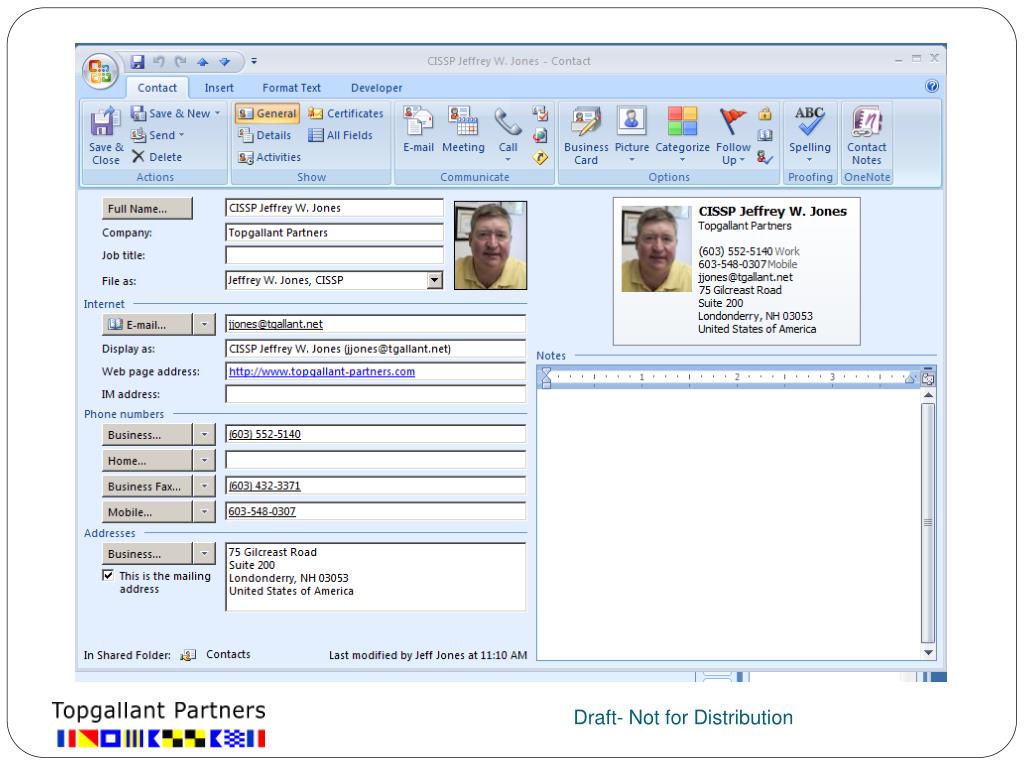This screenshot has height=768, width=1024.
Task: Open Business Fax type dropdown arrow
Action: pos(204,486)
